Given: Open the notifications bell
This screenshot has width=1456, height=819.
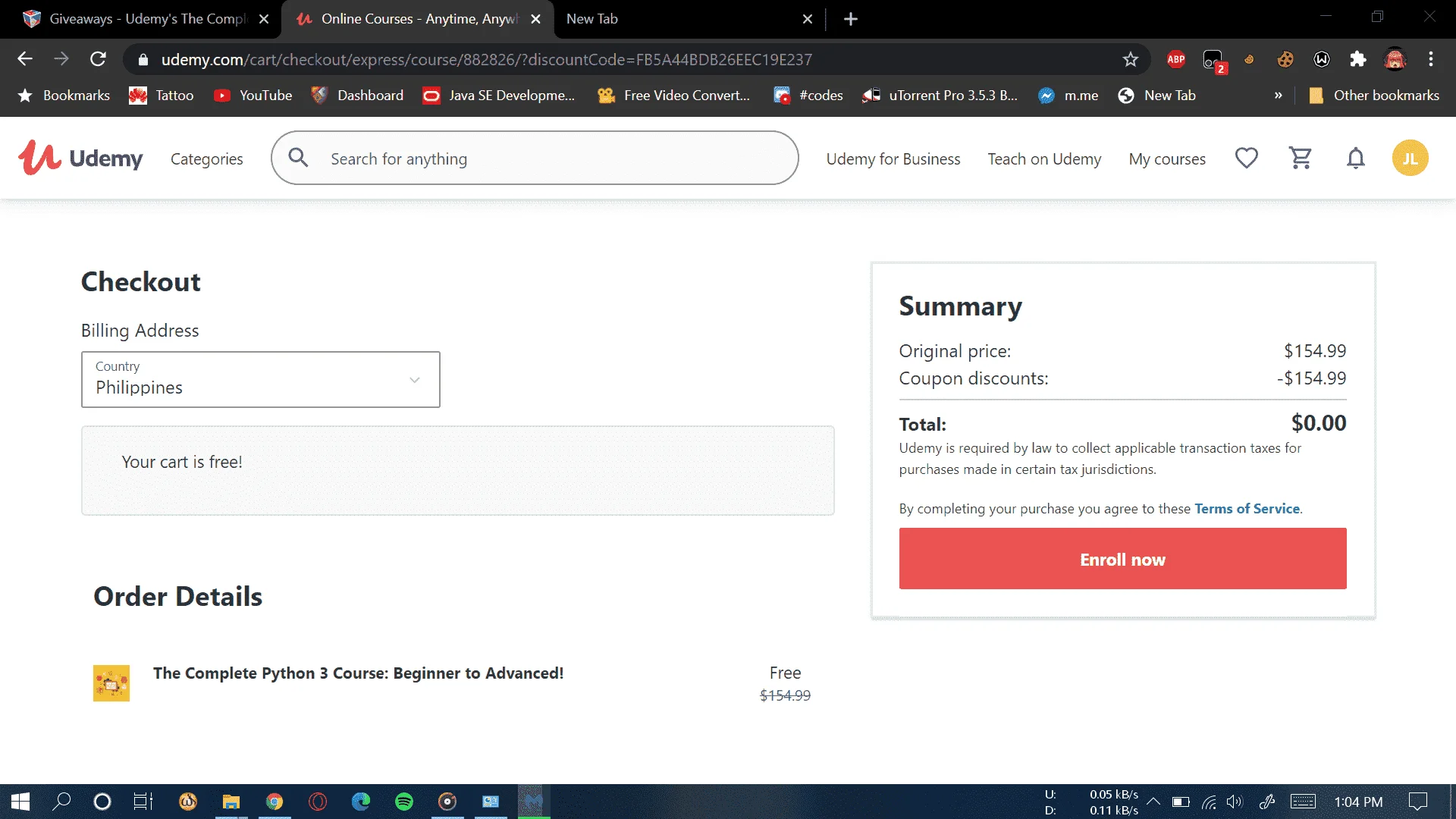Looking at the screenshot, I should [x=1355, y=158].
